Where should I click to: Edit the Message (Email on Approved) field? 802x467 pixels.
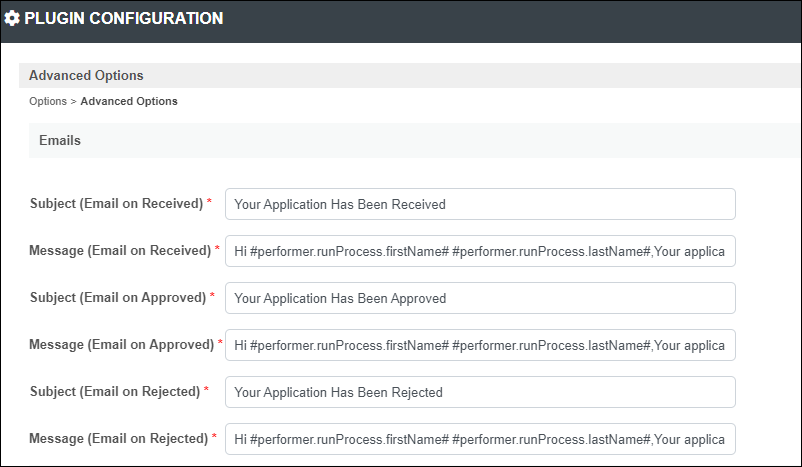(x=480, y=345)
